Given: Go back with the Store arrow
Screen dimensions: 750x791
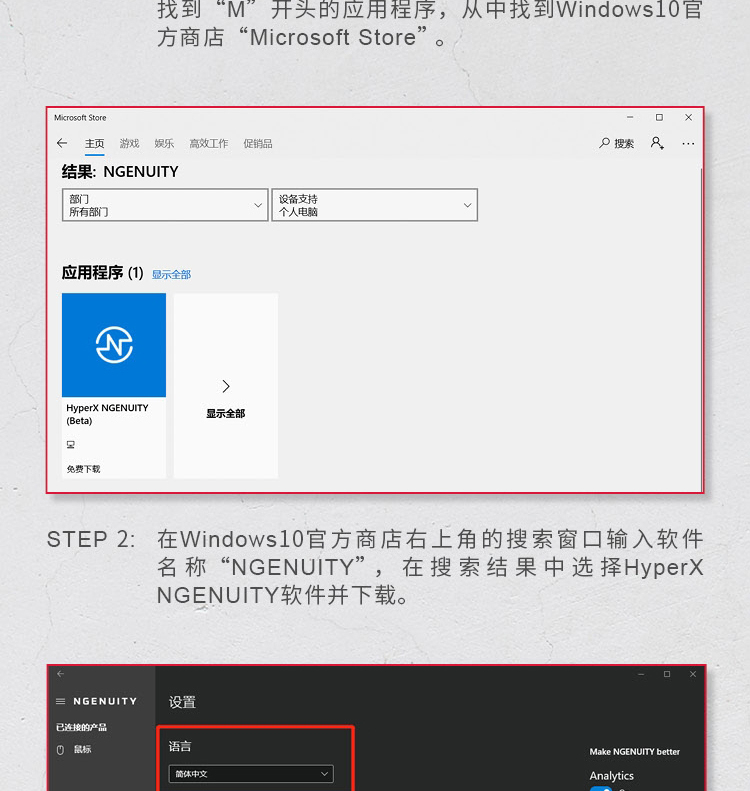Looking at the screenshot, I should tap(62, 143).
